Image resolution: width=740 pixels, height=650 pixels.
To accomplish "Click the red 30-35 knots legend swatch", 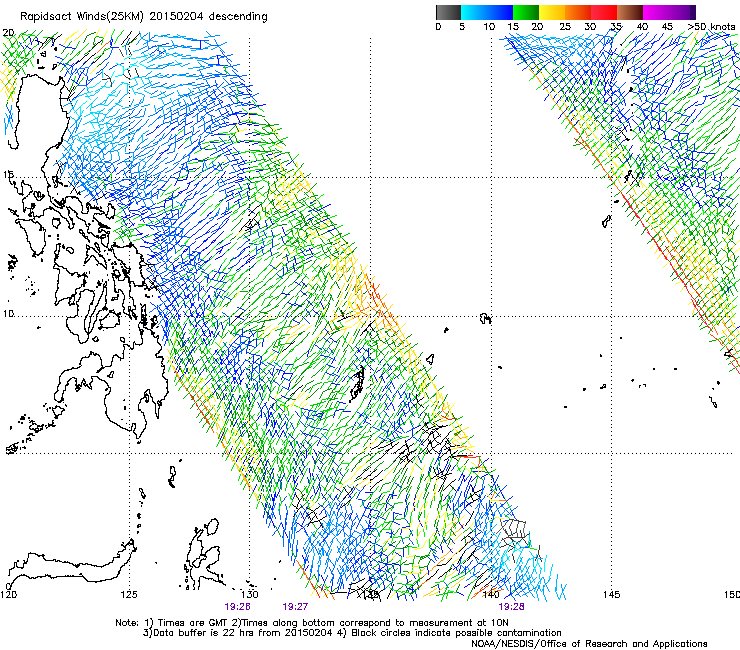I will pyautogui.click(x=604, y=12).
